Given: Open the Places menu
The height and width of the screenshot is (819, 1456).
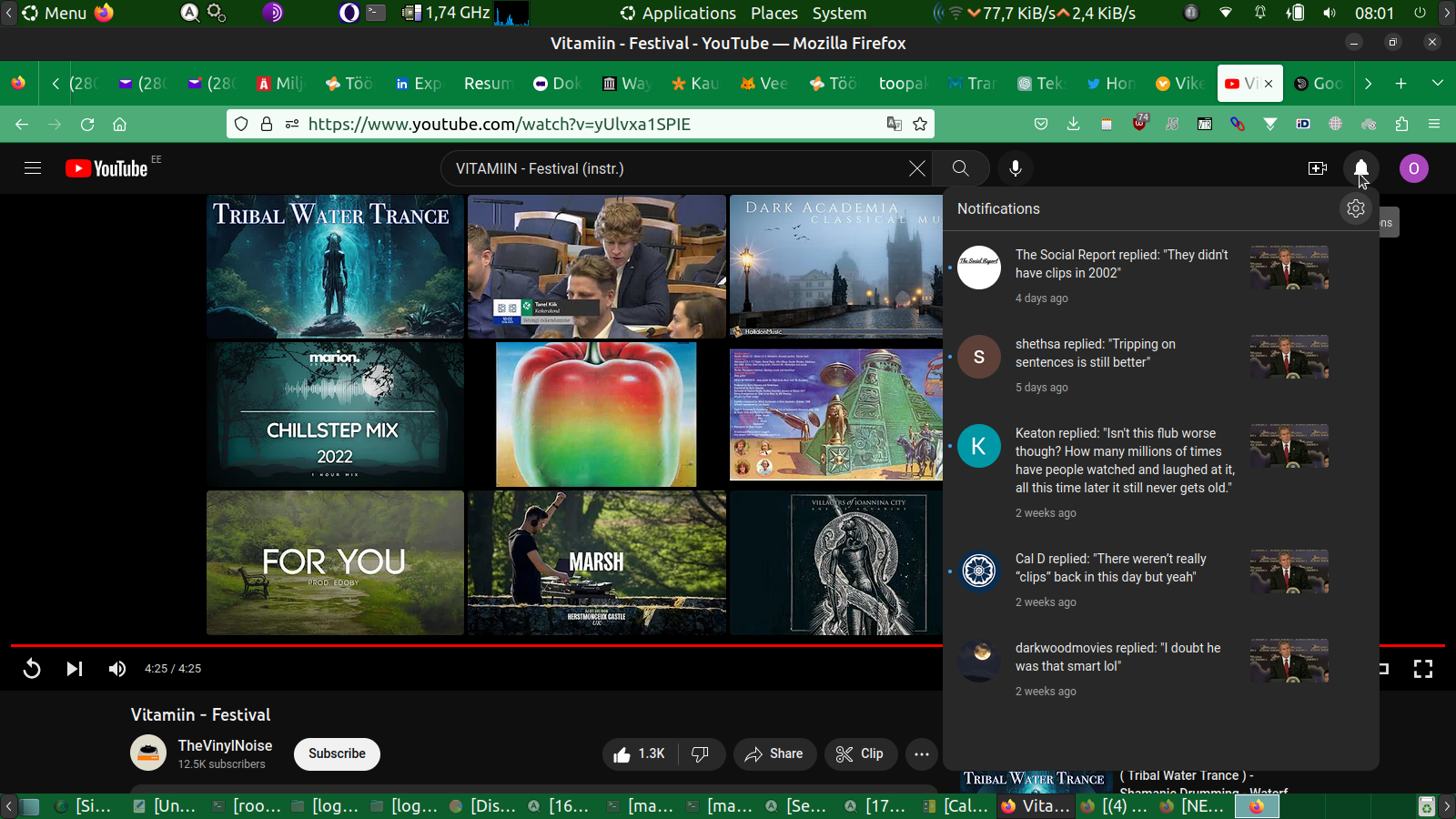Looking at the screenshot, I should point(774,14).
